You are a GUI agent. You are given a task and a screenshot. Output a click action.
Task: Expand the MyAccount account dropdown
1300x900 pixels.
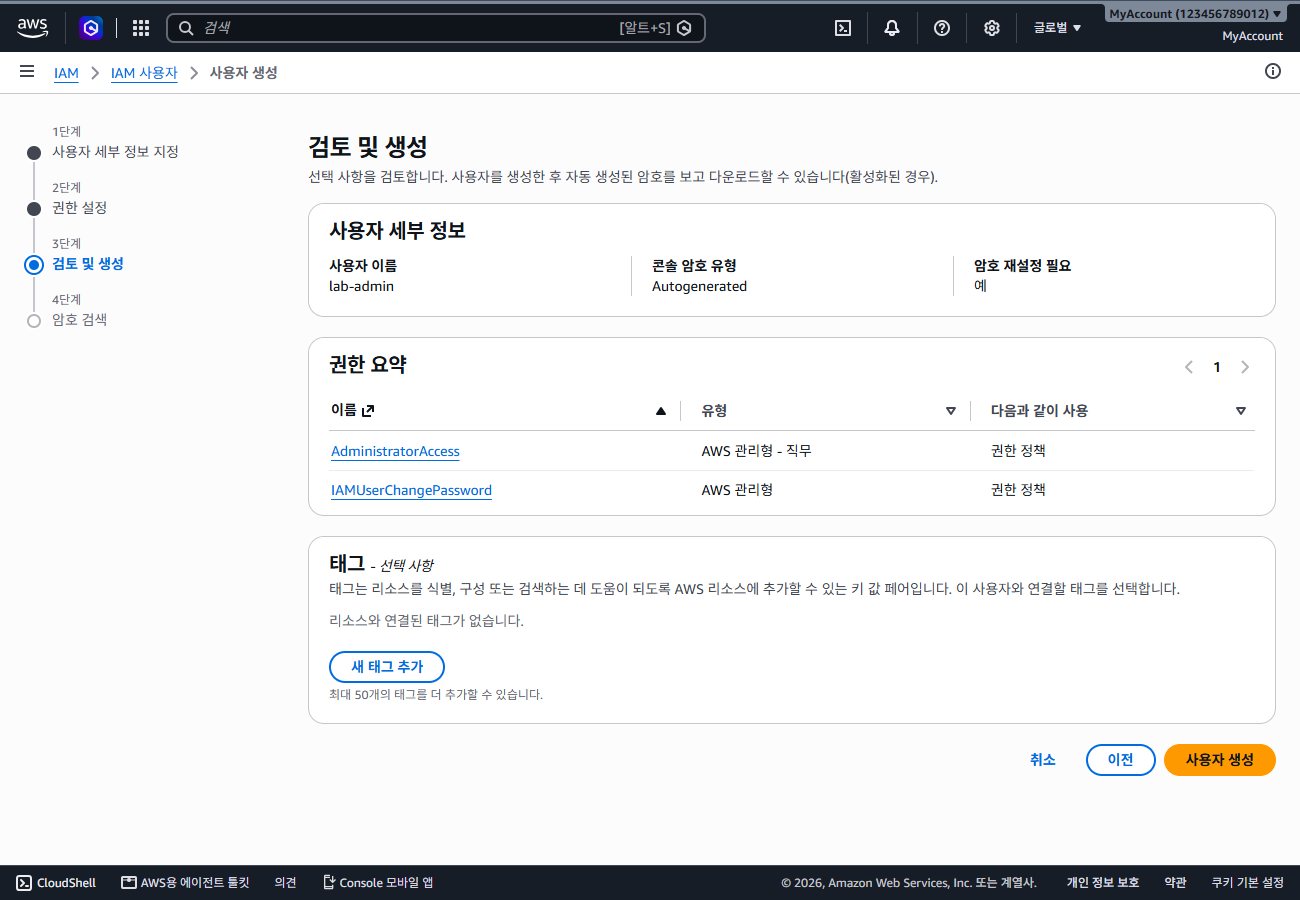click(1195, 14)
